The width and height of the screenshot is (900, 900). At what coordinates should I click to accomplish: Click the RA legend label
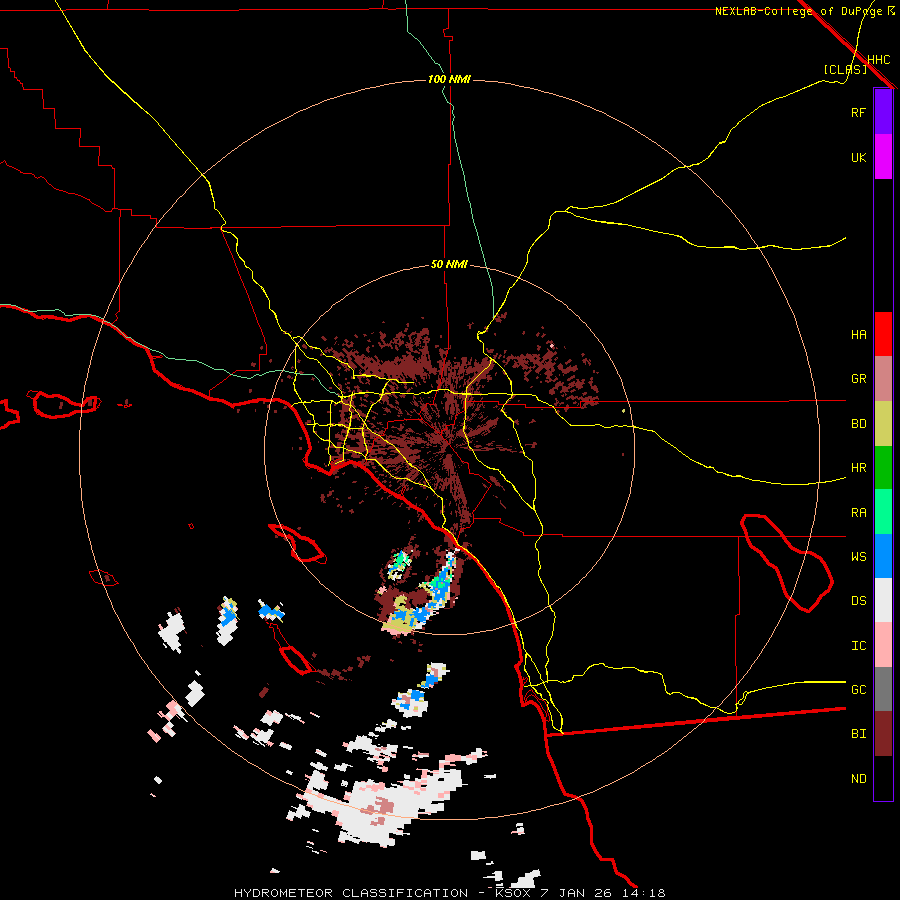[x=858, y=513]
